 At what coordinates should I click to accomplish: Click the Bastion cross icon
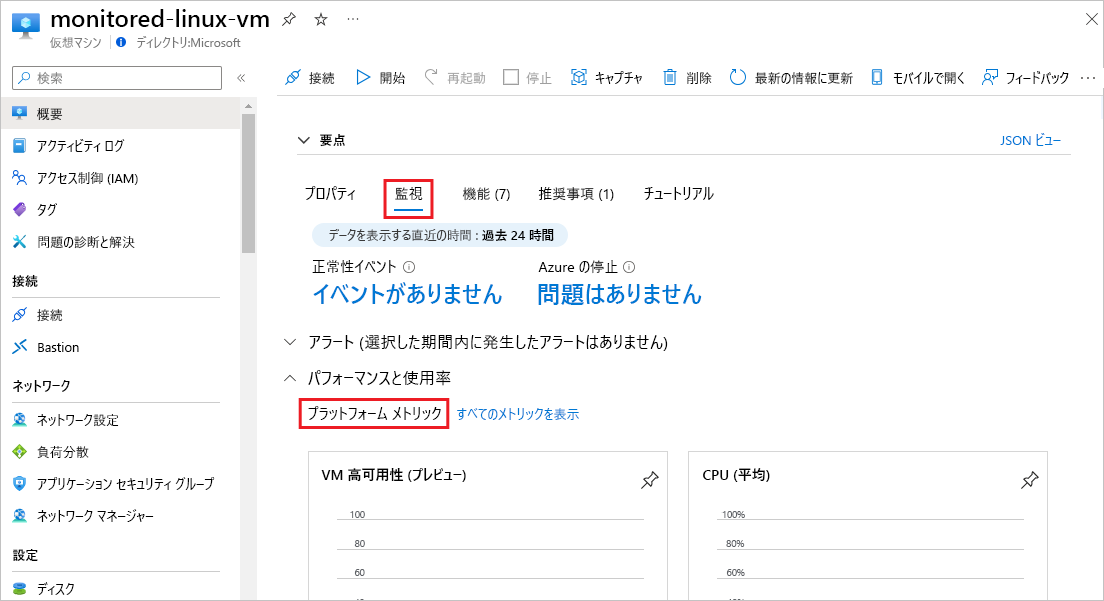20,346
